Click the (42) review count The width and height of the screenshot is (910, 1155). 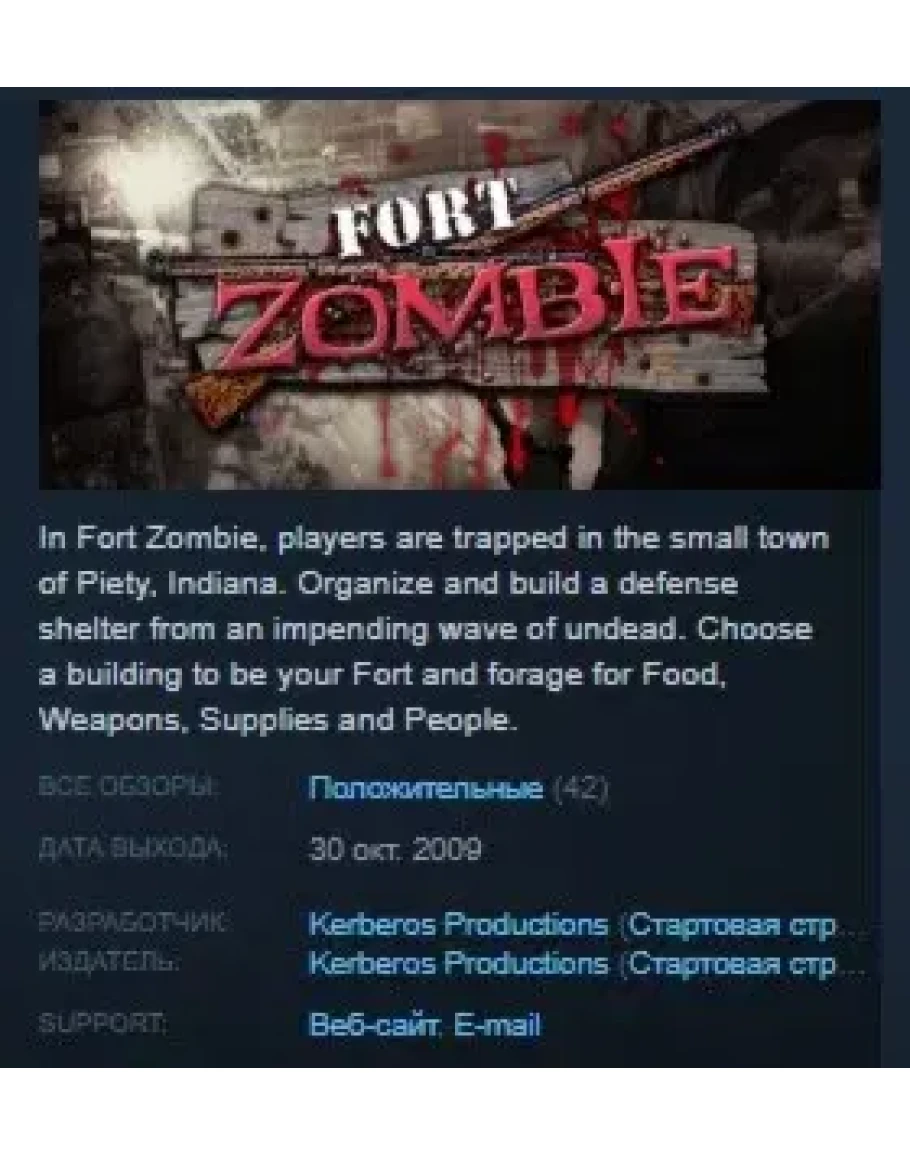click(x=581, y=788)
